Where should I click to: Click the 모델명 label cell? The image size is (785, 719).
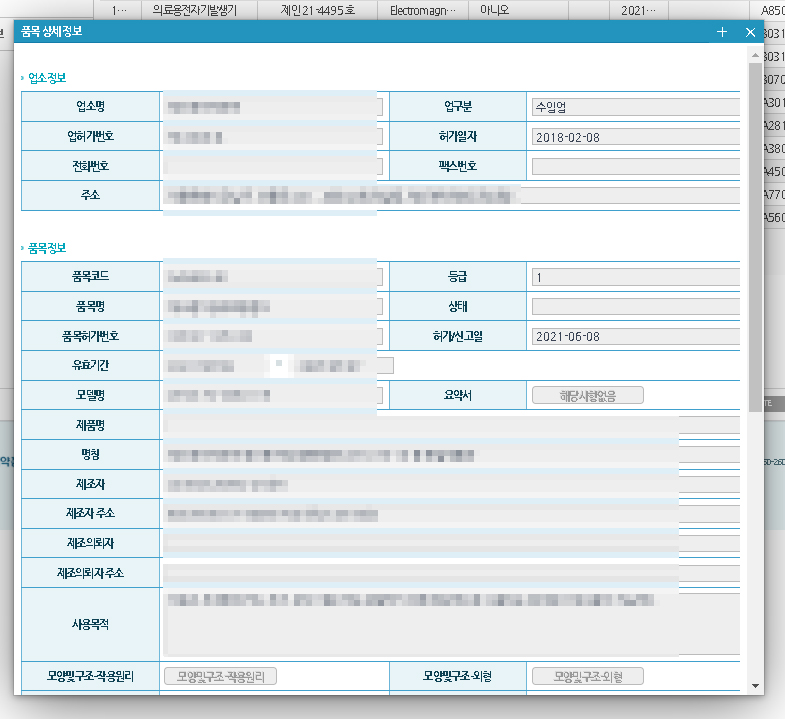tap(91, 396)
